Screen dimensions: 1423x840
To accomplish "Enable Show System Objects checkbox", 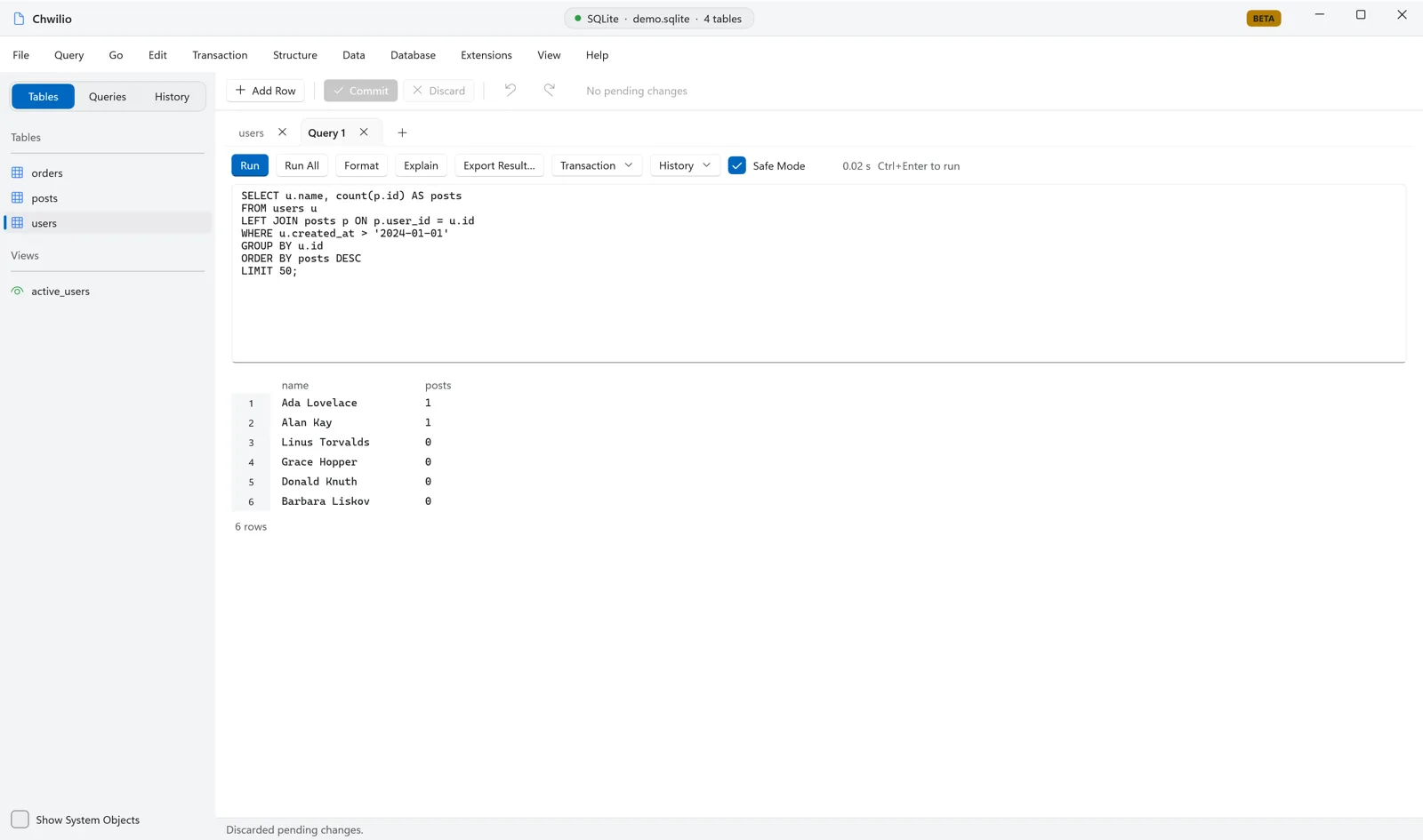I will [20, 819].
